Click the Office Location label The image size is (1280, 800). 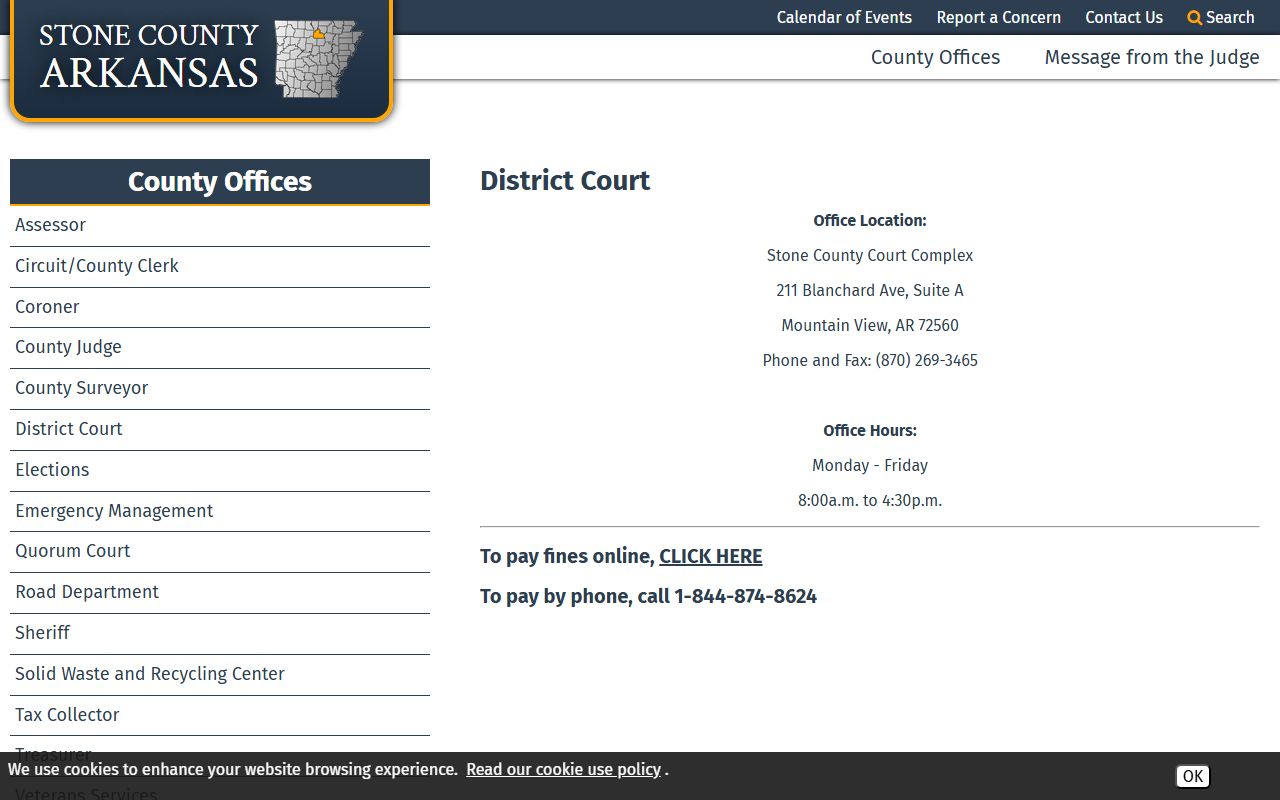870,220
